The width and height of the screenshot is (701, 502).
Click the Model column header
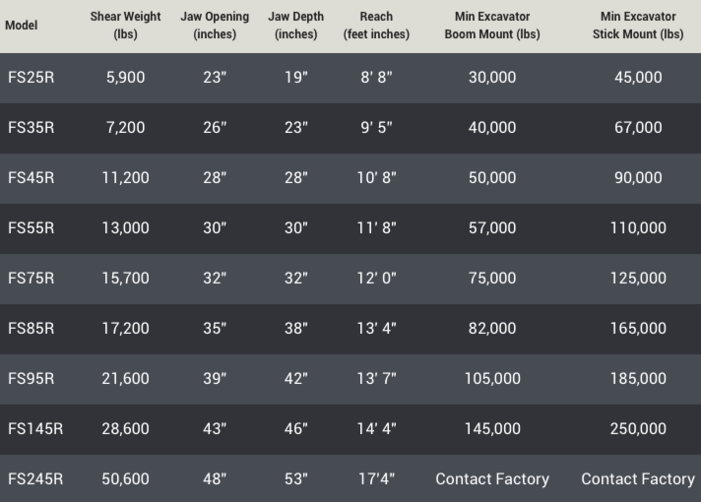[x=21, y=25]
